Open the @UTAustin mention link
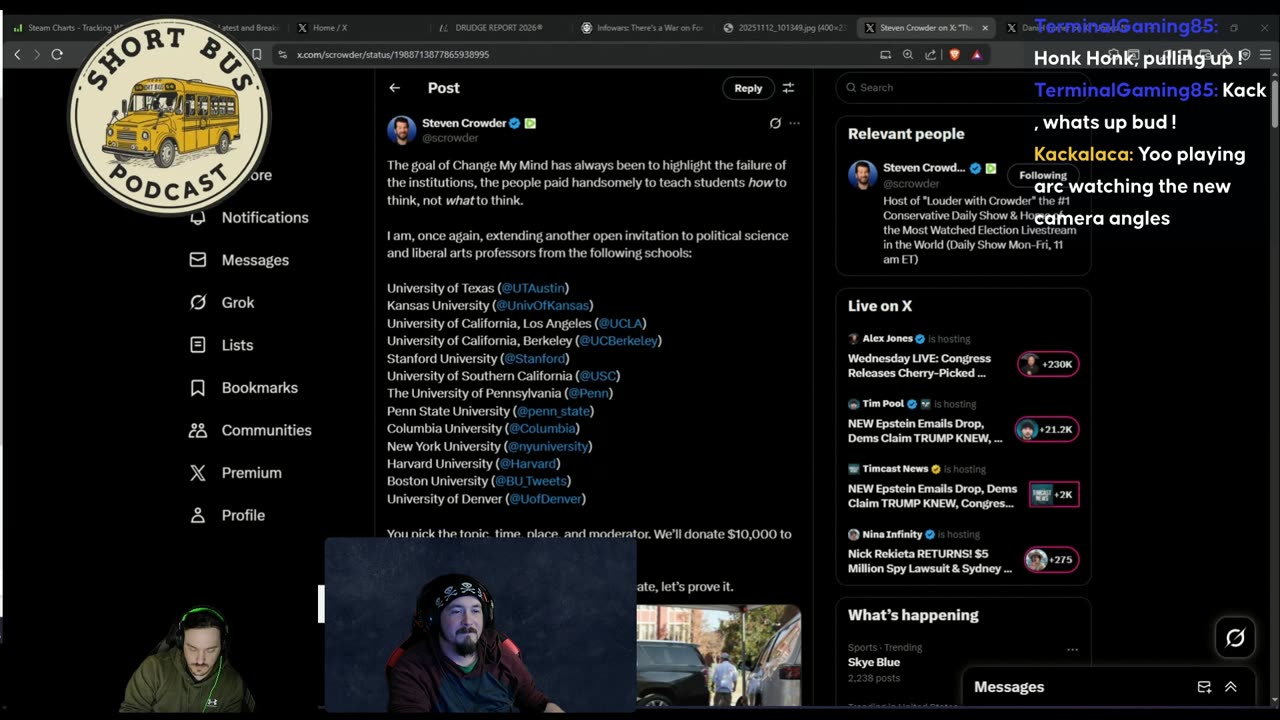The height and width of the screenshot is (720, 1280). click(x=533, y=288)
